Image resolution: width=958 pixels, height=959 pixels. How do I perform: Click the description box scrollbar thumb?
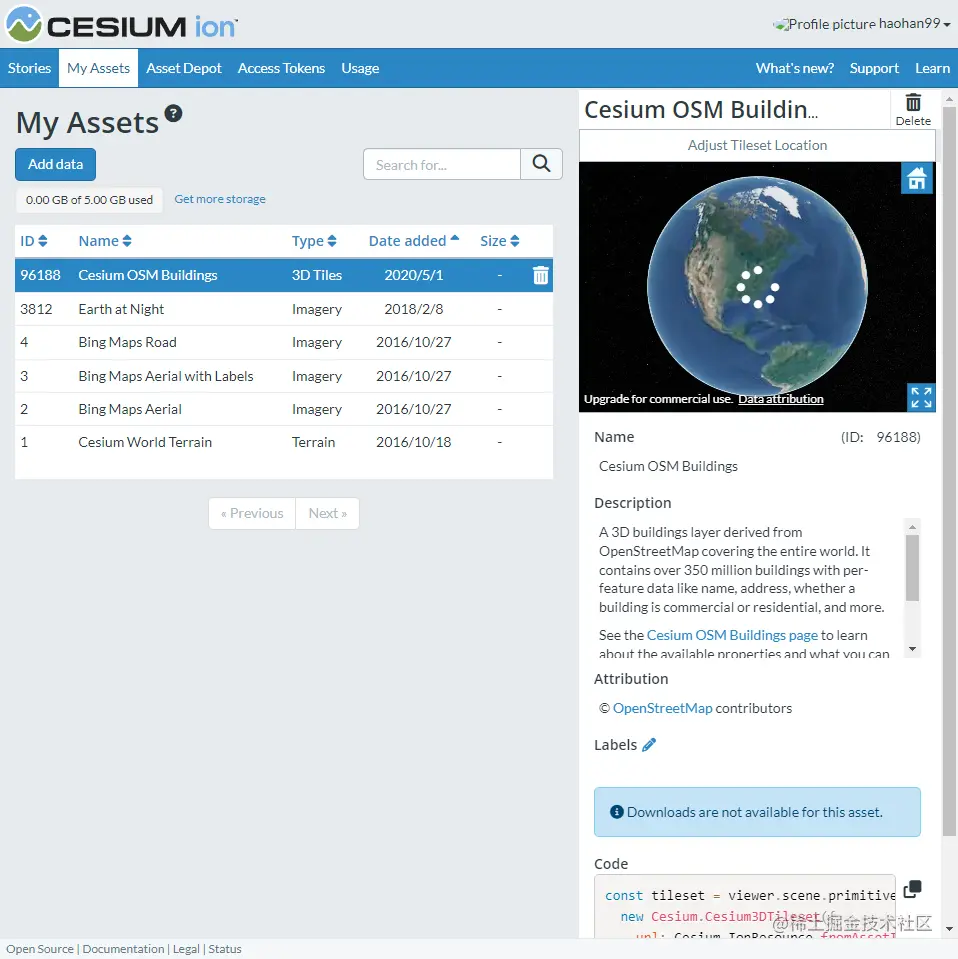click(x=912, y=568)
